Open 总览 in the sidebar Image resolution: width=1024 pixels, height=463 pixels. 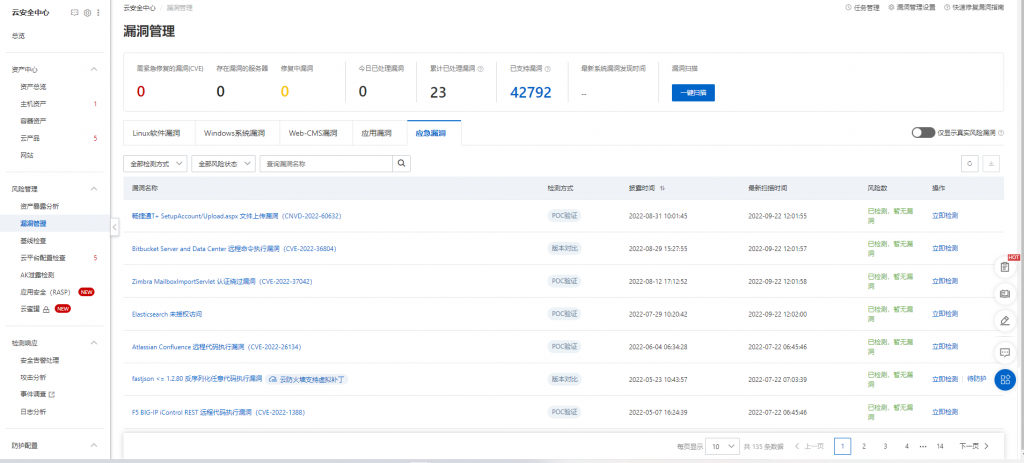[x=18, y=36]
